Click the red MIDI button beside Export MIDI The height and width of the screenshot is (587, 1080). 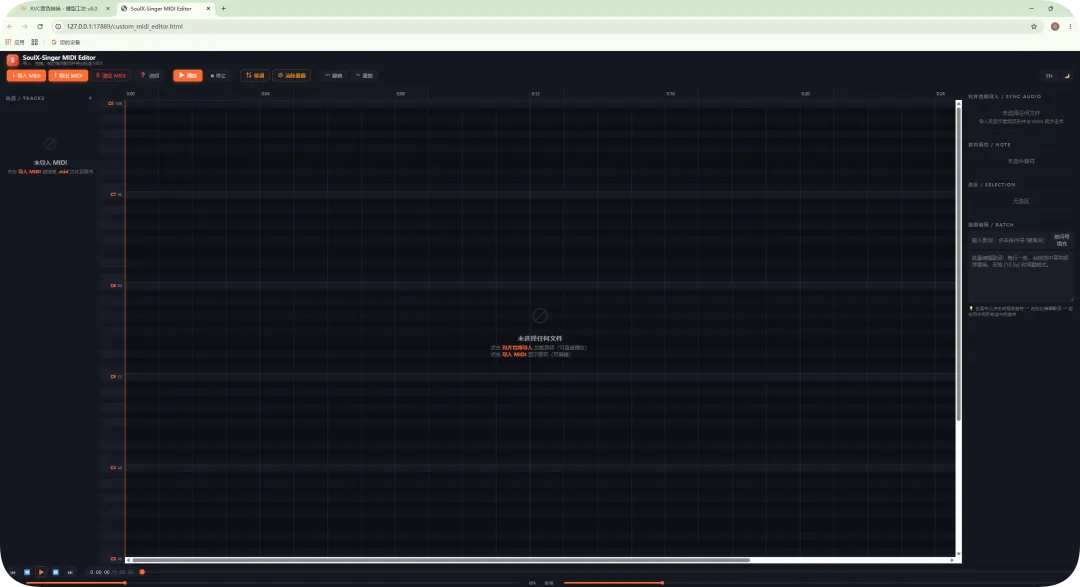pyautogui.click(x=111, y=76)
